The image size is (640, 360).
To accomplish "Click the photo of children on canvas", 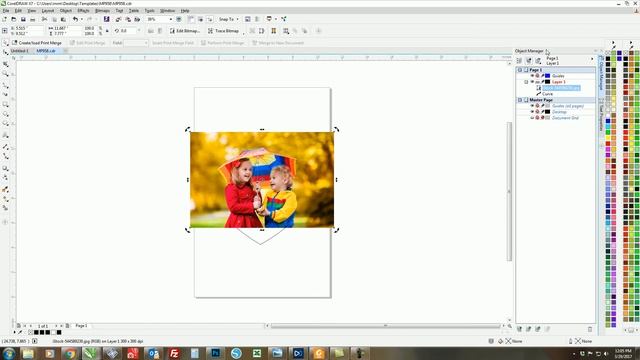I will point(262,180).
